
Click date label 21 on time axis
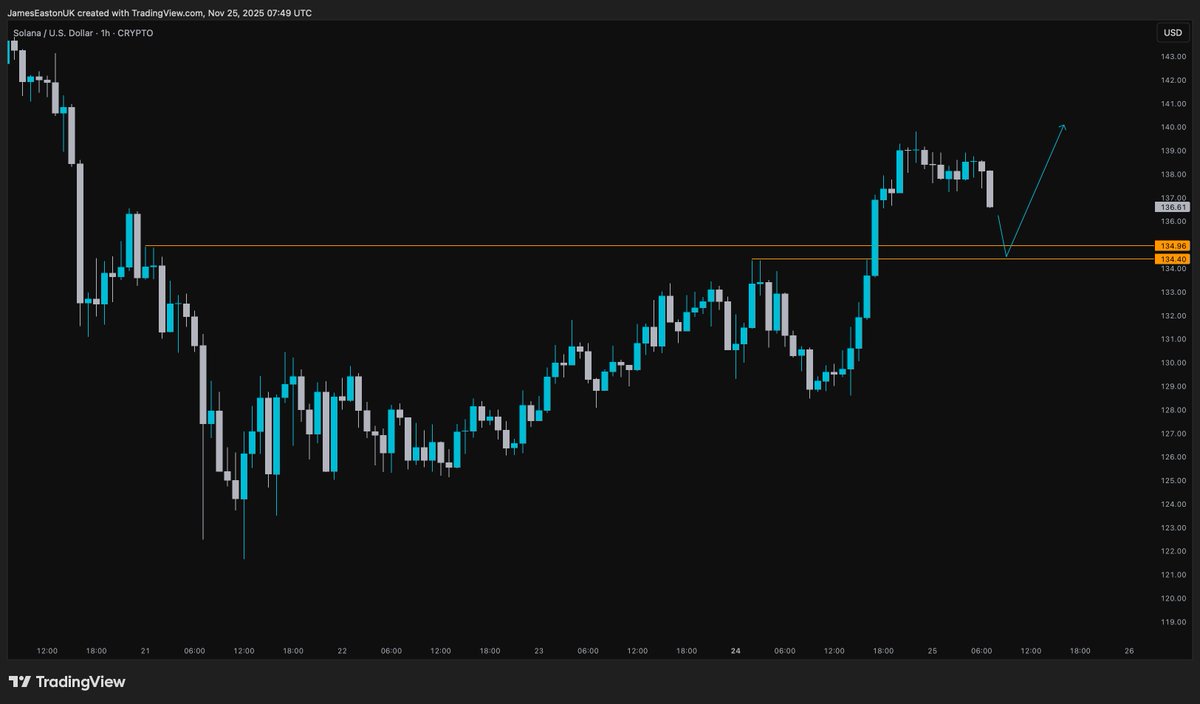[145, 651]
